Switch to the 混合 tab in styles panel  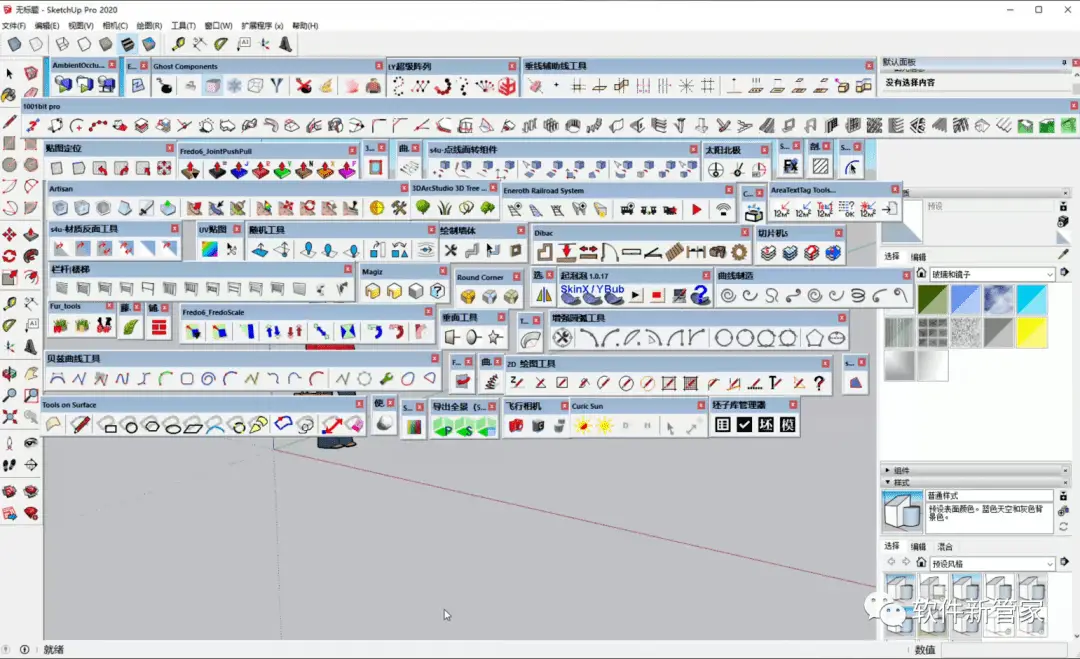[945, 547]
